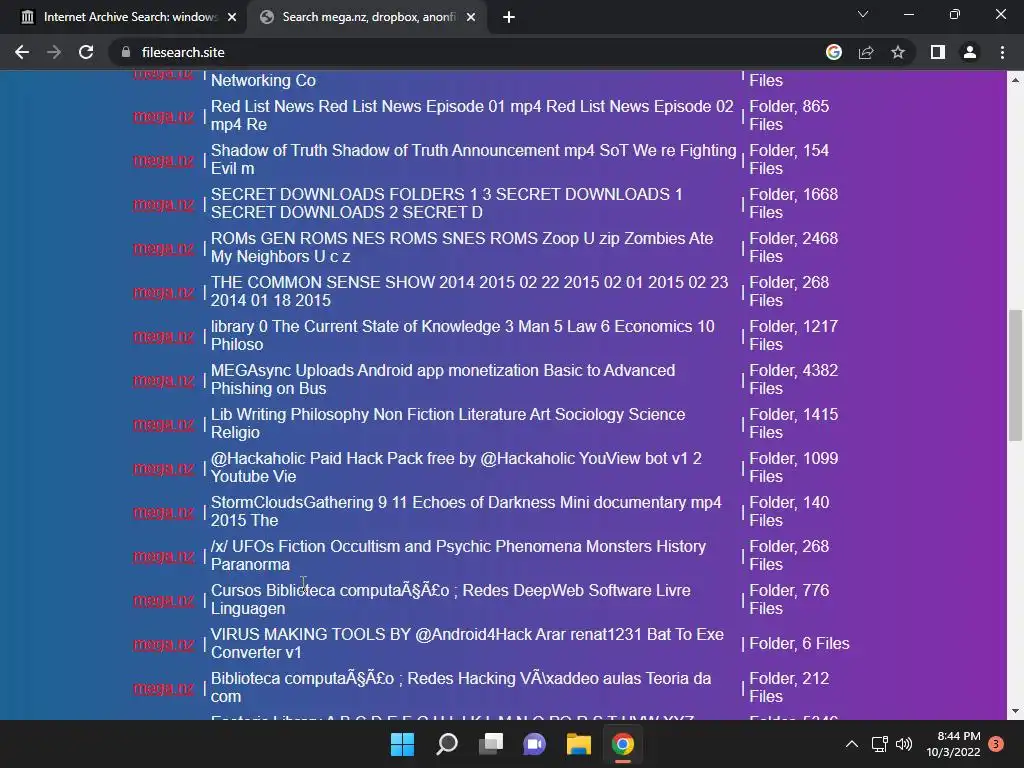Image resolution: width=1024 pixels, height=768 pixels.
Task: Open the Chrome side panel
Action: pos(938,52)
